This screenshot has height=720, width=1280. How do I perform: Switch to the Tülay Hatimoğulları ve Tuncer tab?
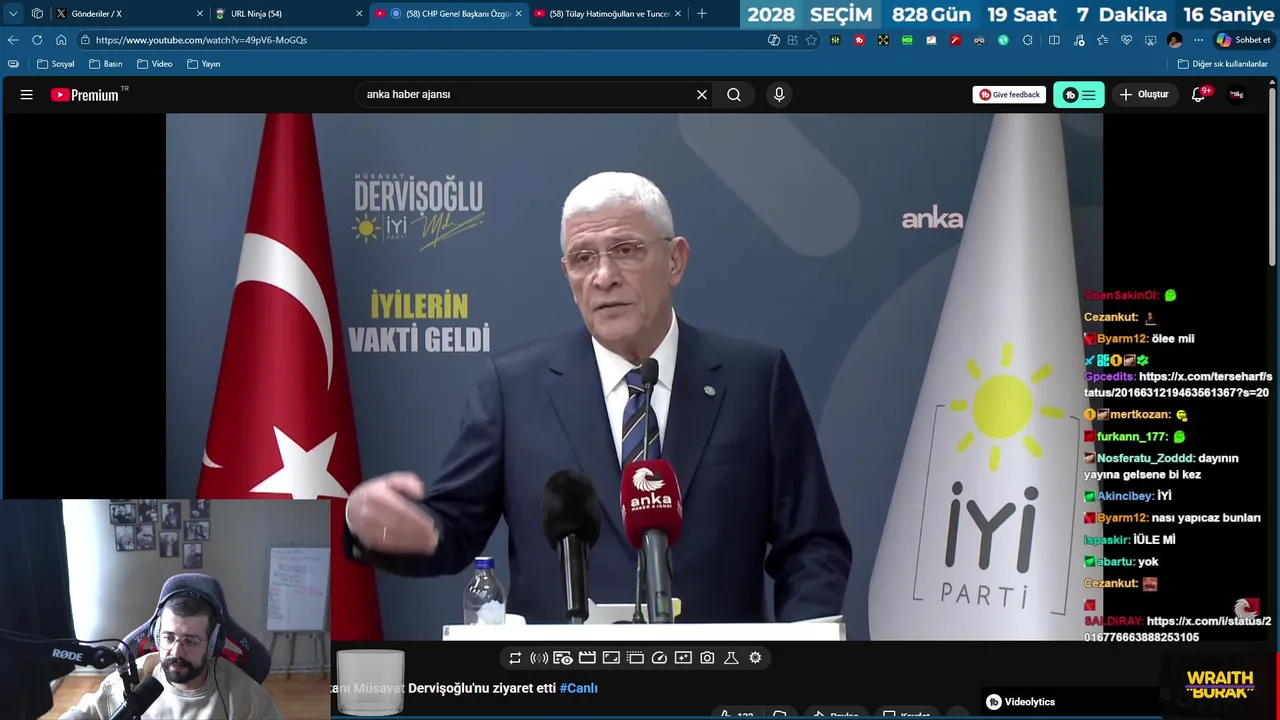(x=607, y=14)
